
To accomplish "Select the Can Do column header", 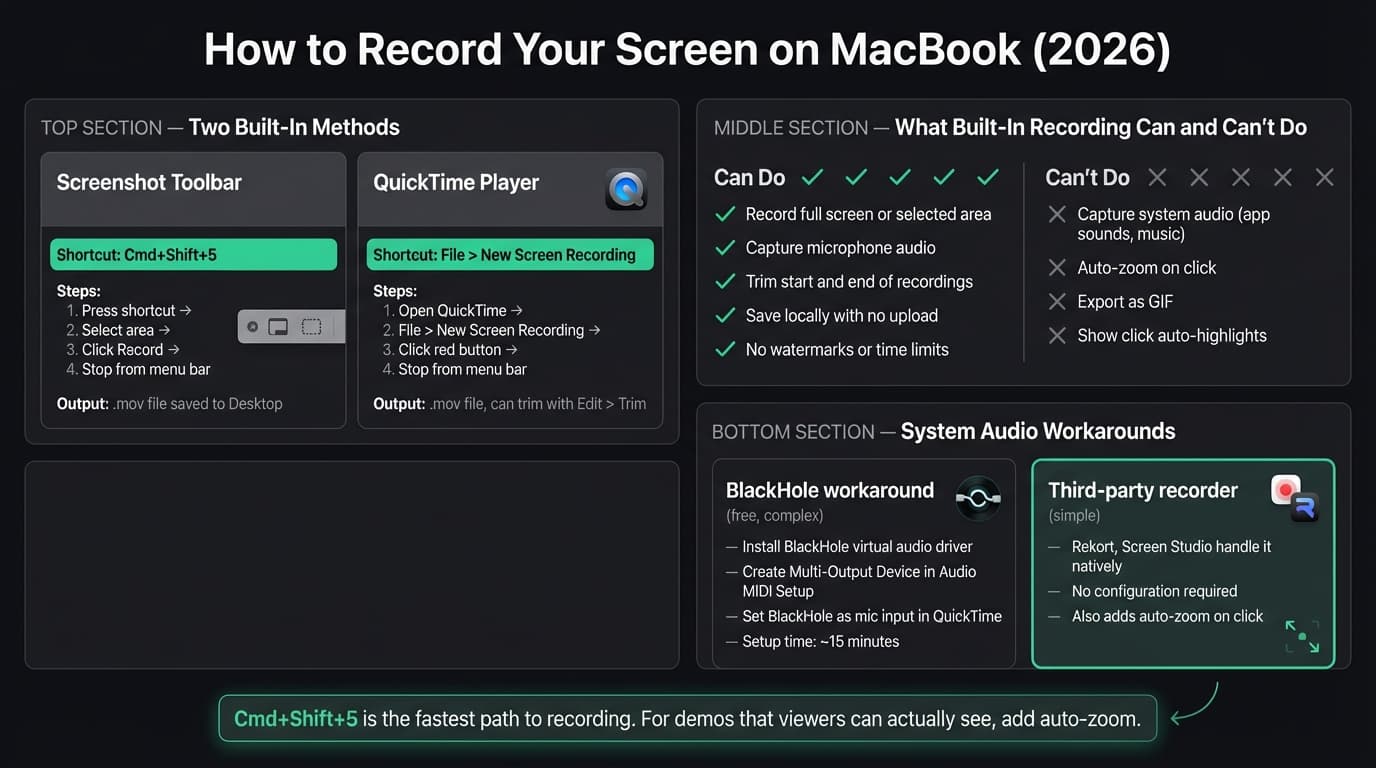I will click(748, 177).
